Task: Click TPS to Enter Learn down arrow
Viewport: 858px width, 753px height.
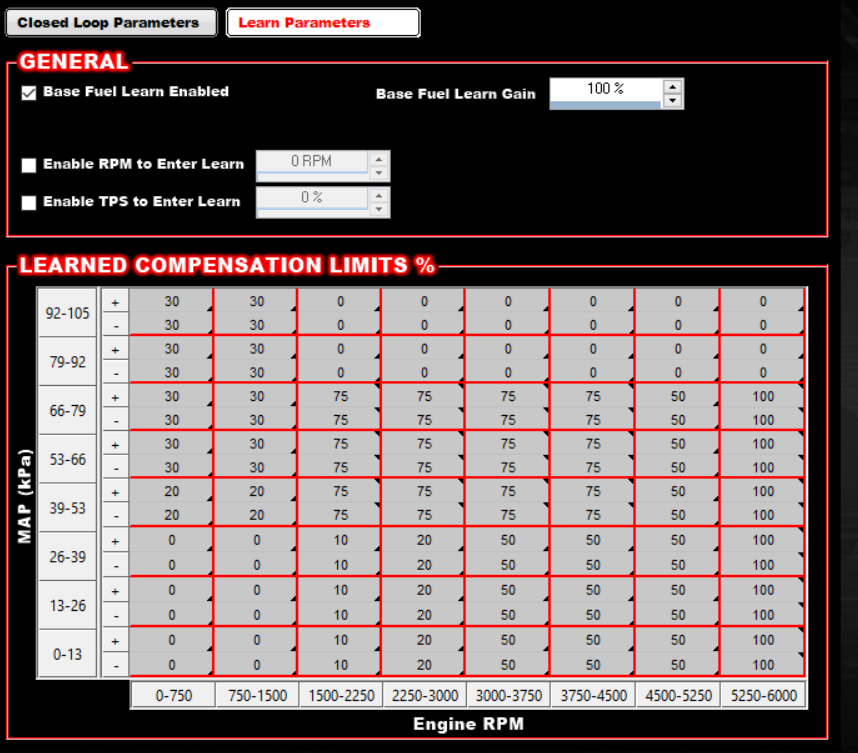Action: (x=378, y=209)
